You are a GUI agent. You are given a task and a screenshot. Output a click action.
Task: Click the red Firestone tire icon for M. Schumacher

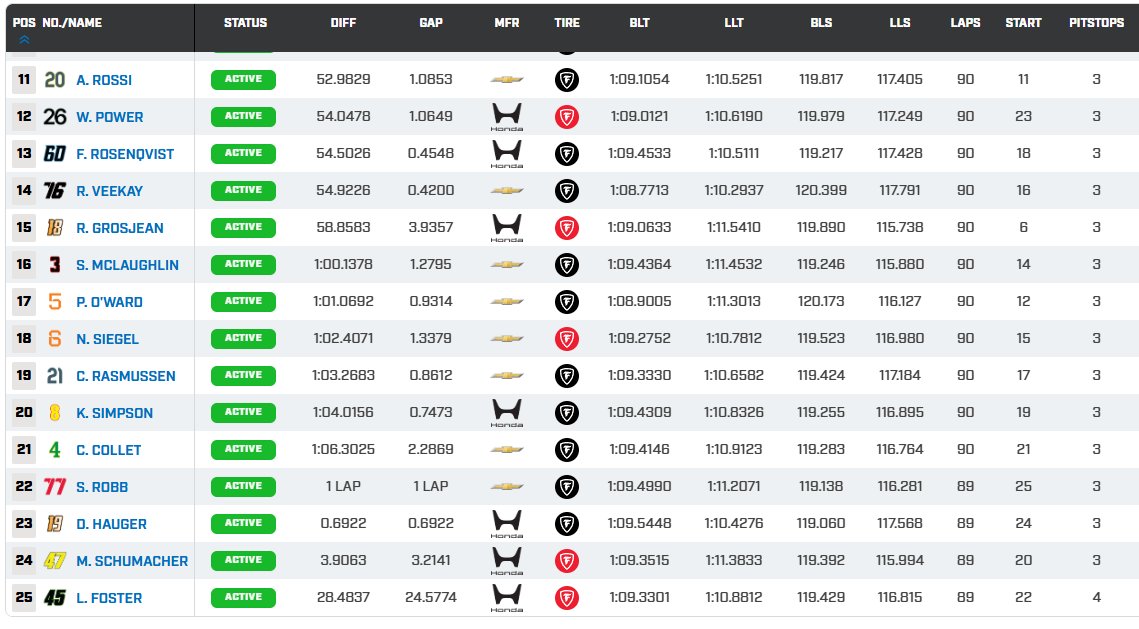pyautogui.click(x=567, y=561)
